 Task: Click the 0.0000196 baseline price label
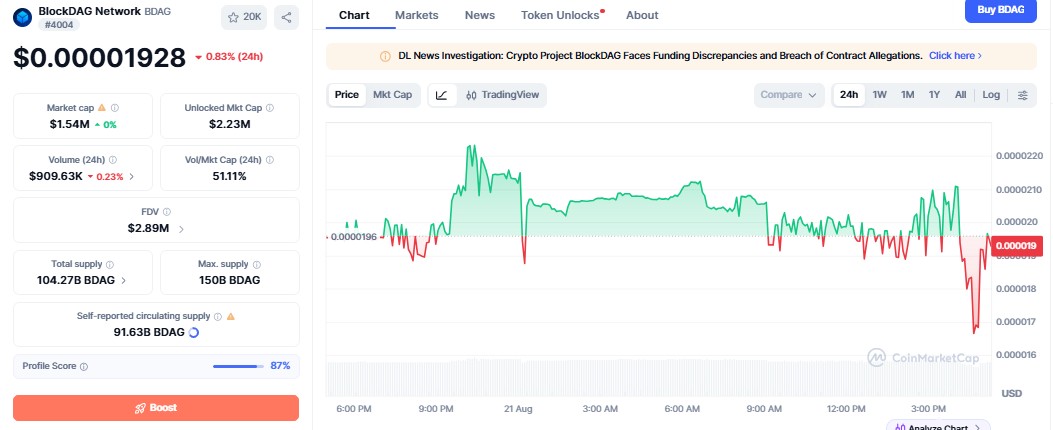(355, 236)
